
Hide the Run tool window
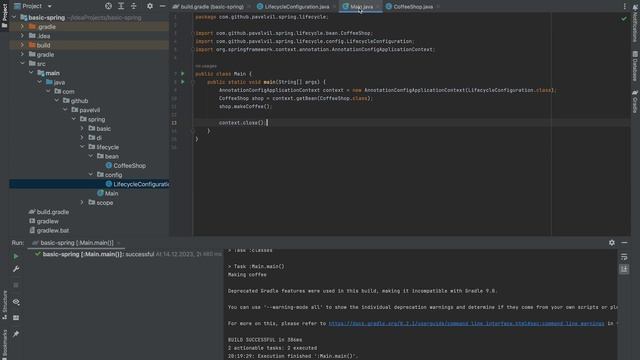pos(624,242)
